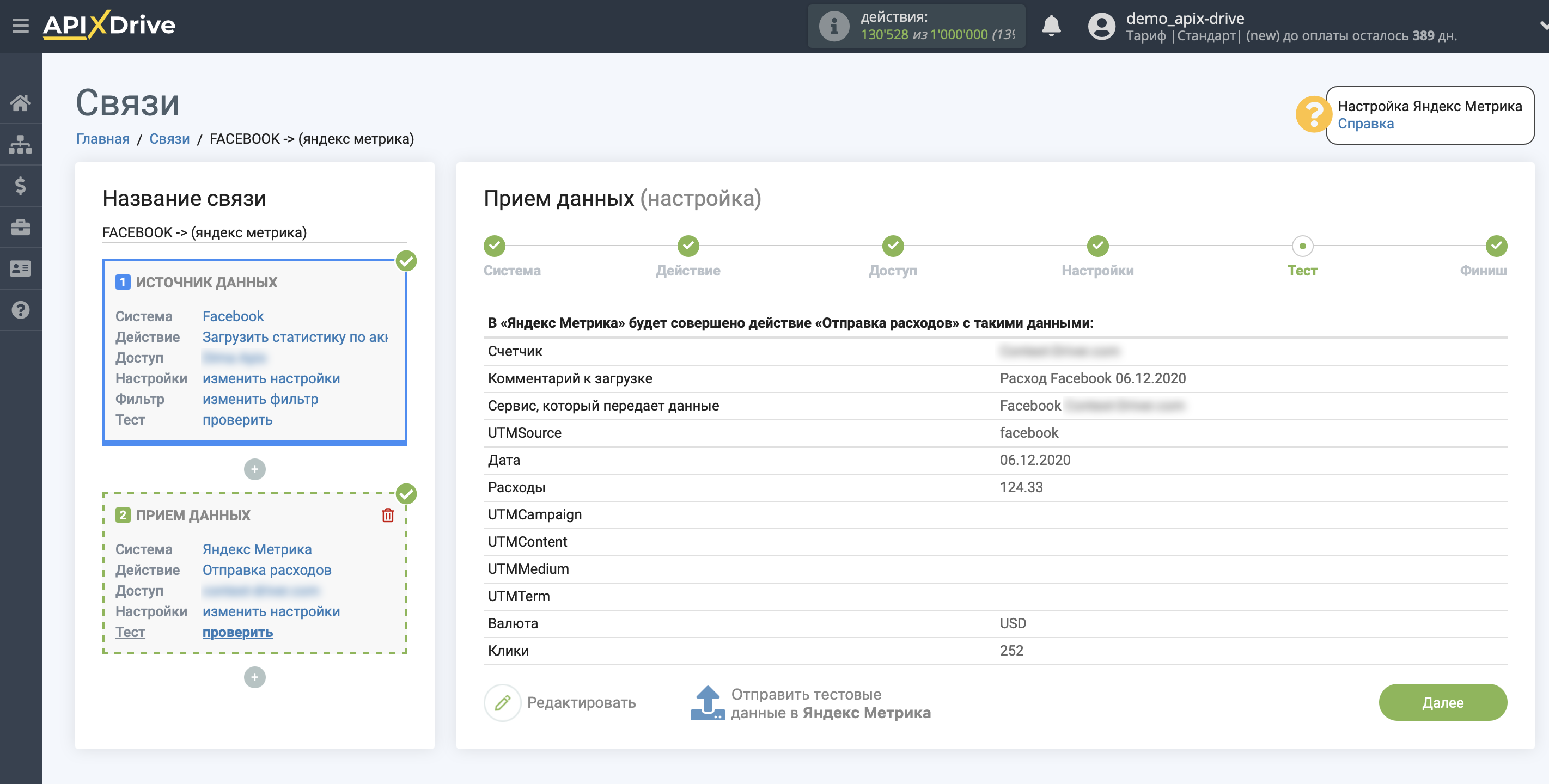Click the Дата value 06.12.2020
This screenshot has height=784, width=1549.
pyautogui.click(x=1034, y=460)
